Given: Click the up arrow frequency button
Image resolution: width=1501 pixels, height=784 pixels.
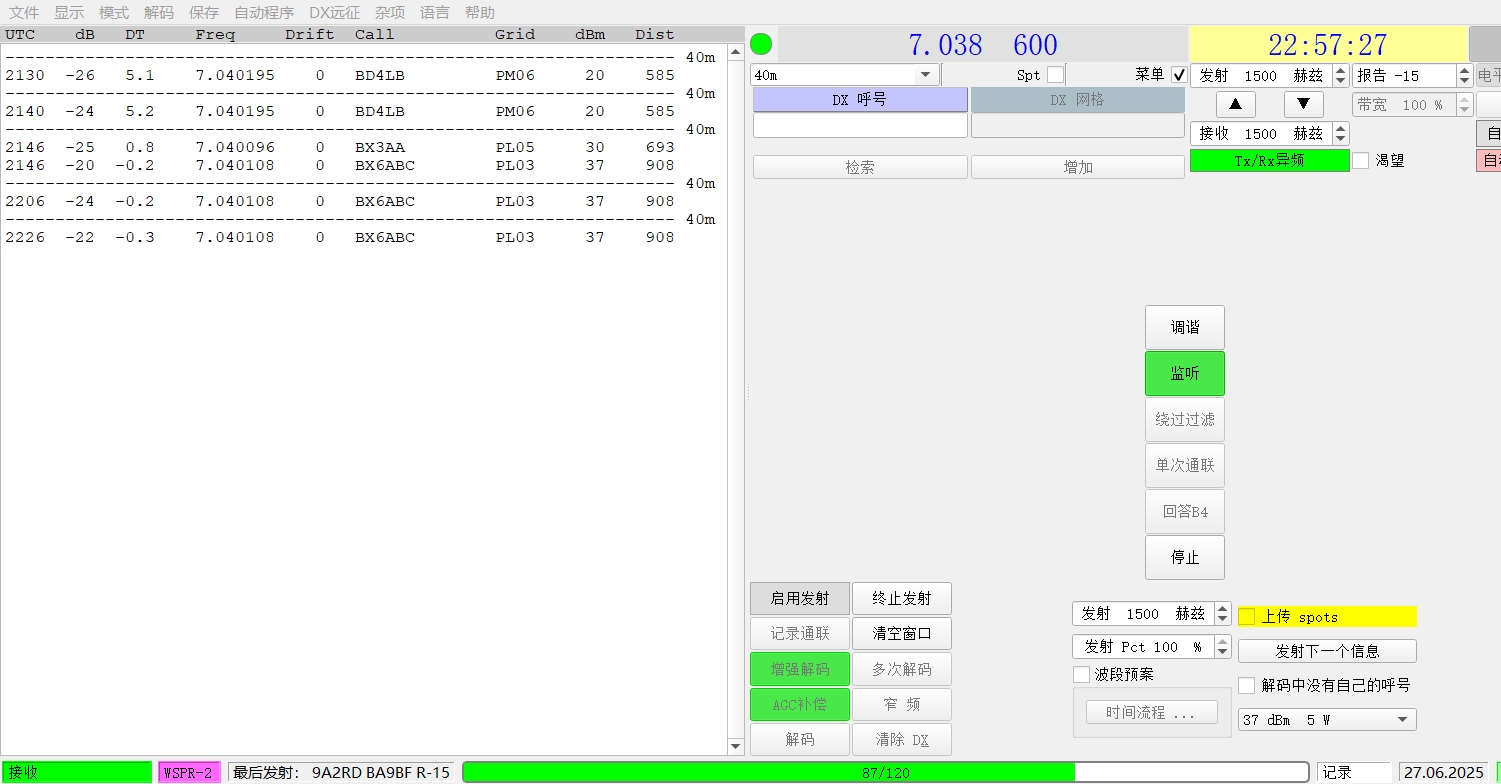Looking at the screenshot, I should coord(1236,104).
